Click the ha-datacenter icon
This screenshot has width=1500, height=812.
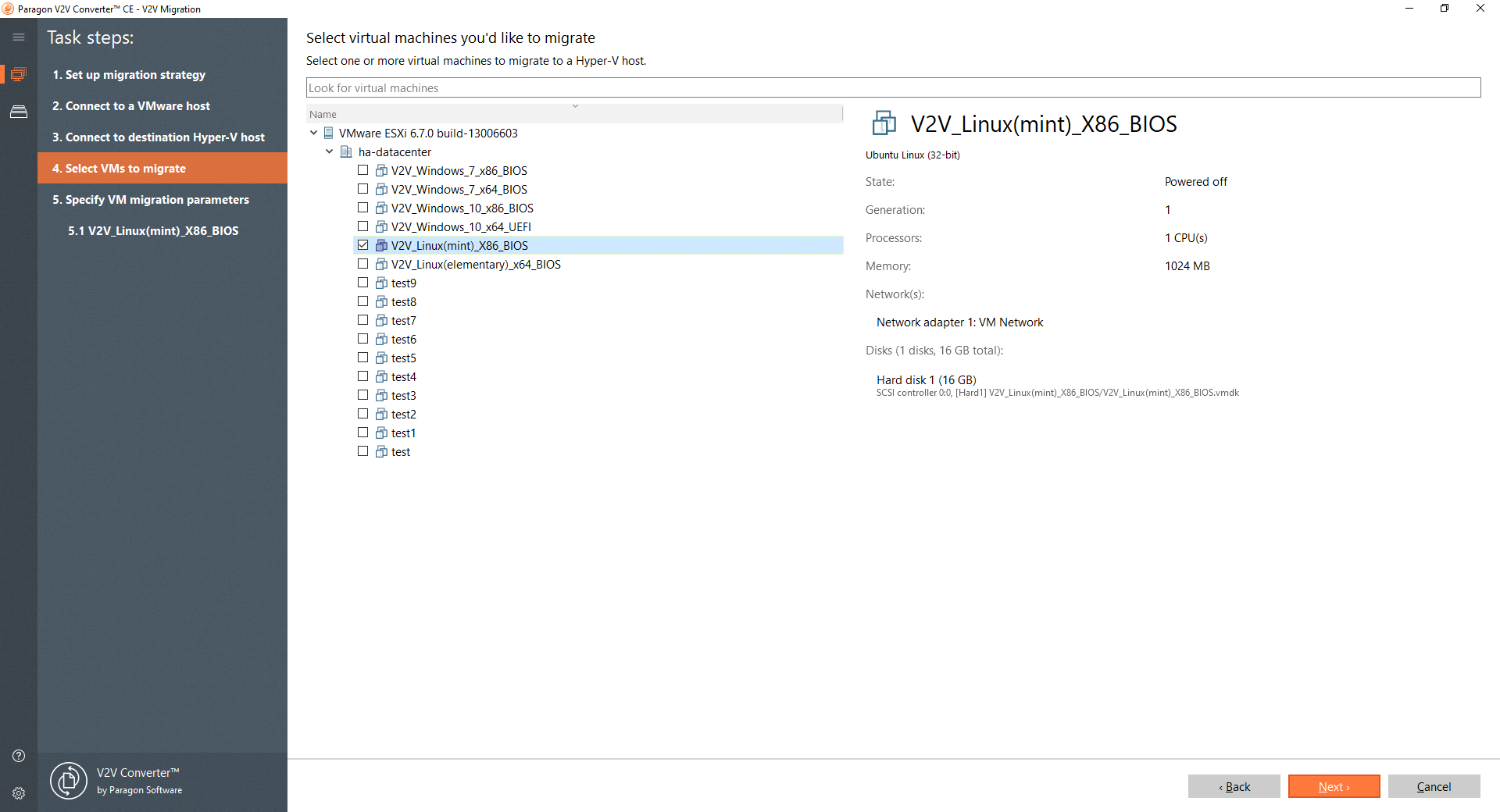click(x=346, y=151)
